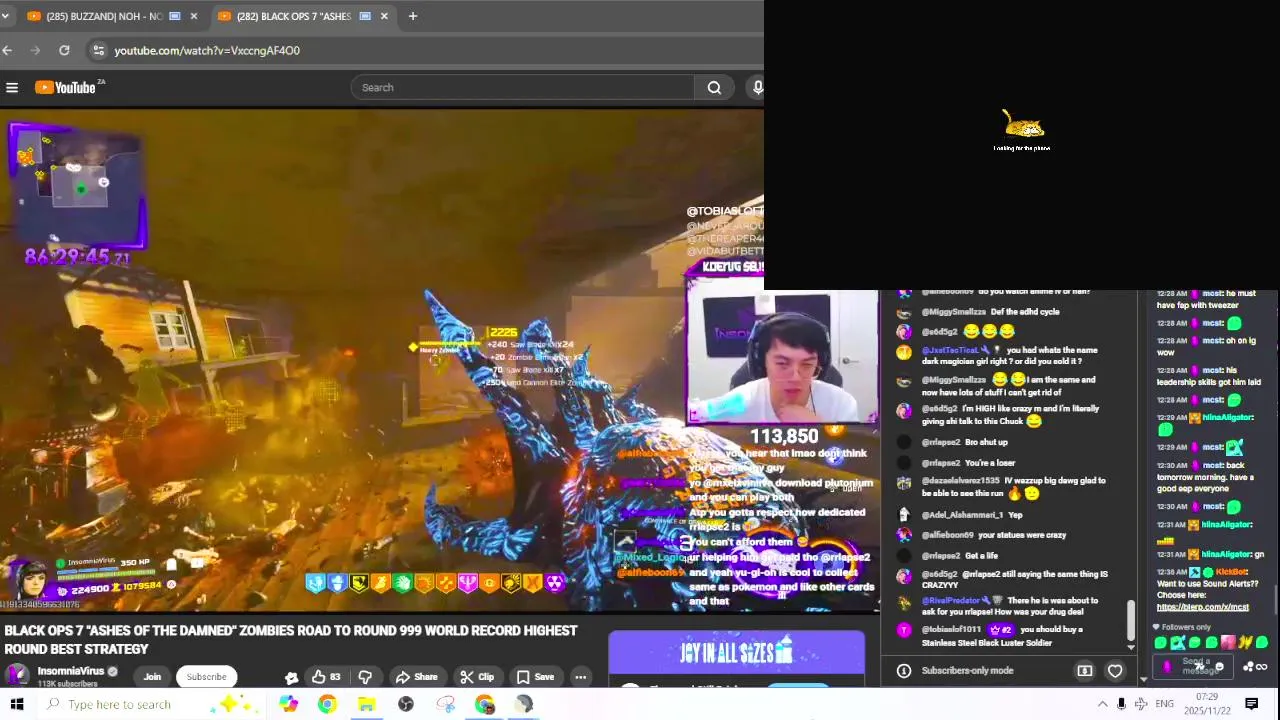The height and width of the screenshot is (720, 1280).
Task: Open the JOY IN ALL SIZES banner ad
Action: (x=737, y=654)
